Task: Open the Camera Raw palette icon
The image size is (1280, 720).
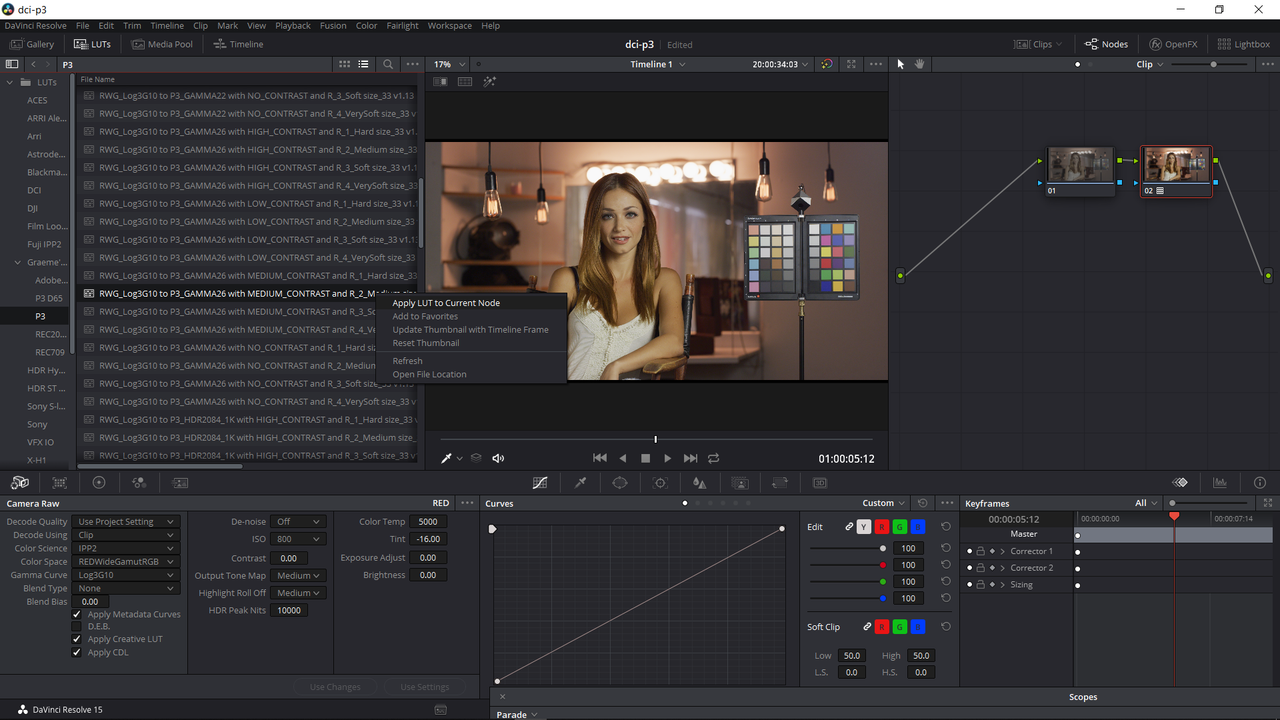Action: point(20,482)
